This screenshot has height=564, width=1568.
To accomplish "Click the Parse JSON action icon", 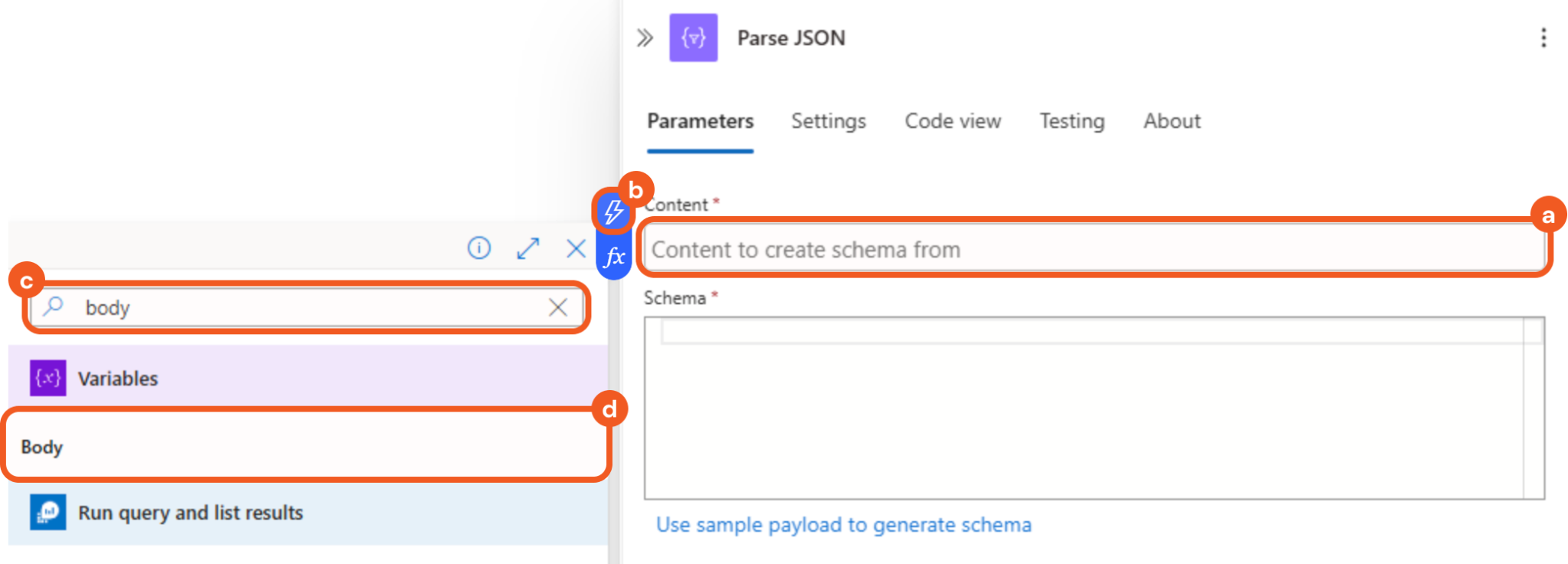I will 693,38.
